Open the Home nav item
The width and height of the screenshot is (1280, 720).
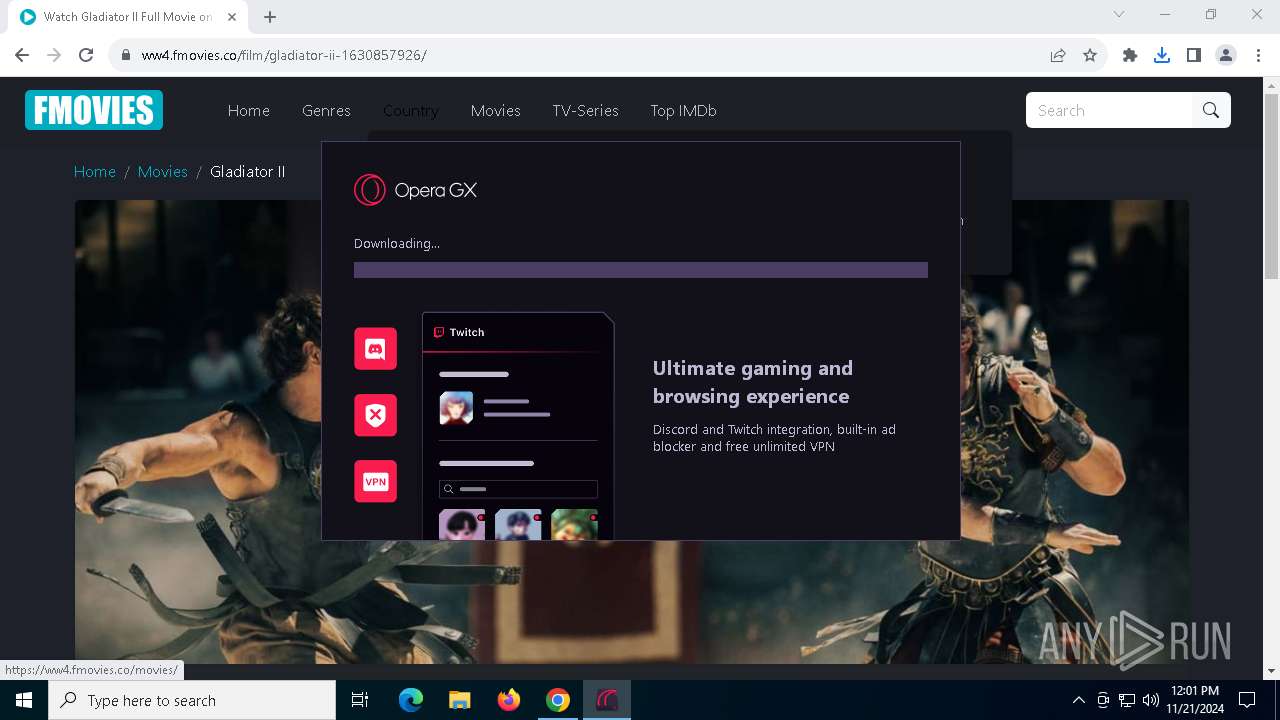[249, 111]
